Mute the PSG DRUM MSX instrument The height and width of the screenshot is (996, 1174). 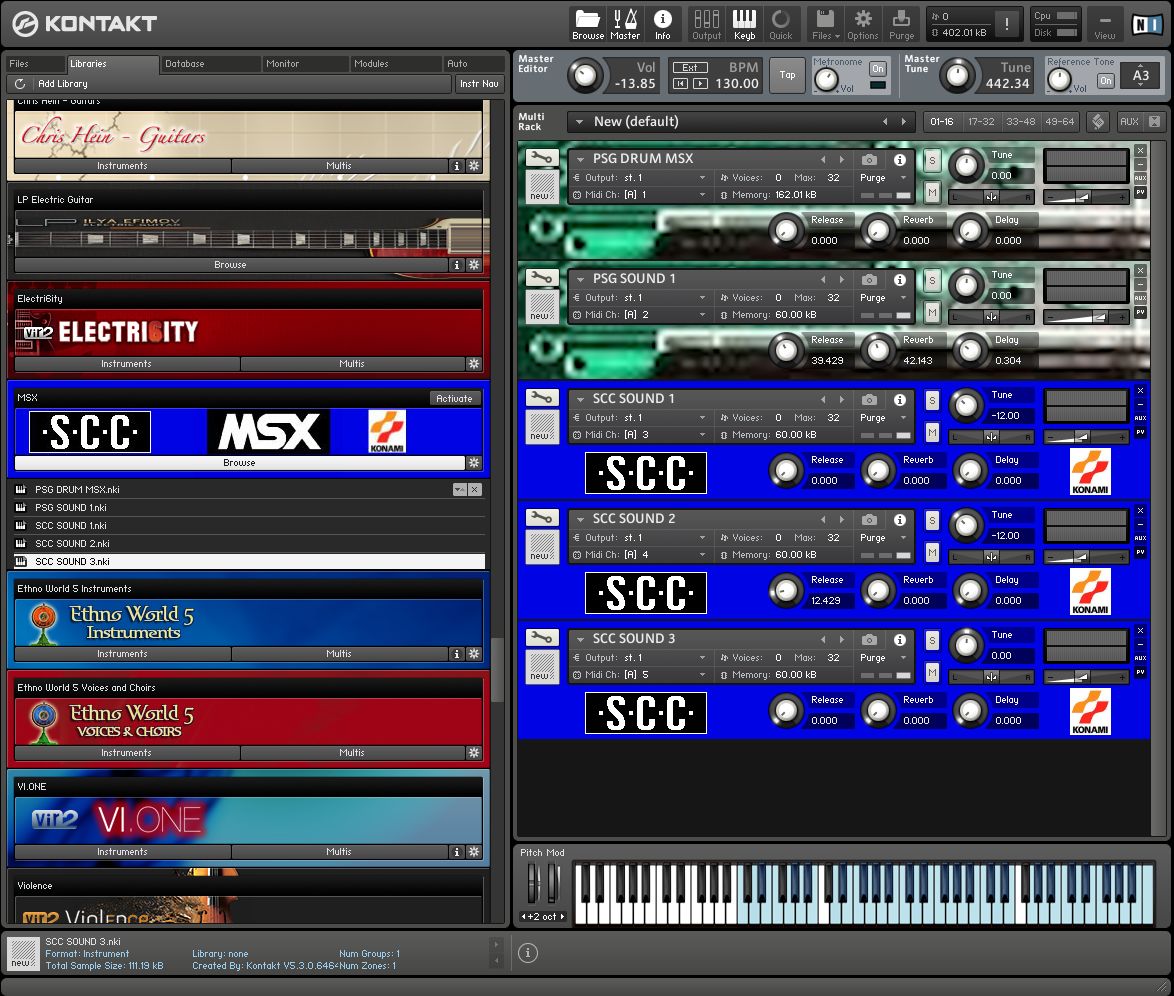[x=932, y=192]
